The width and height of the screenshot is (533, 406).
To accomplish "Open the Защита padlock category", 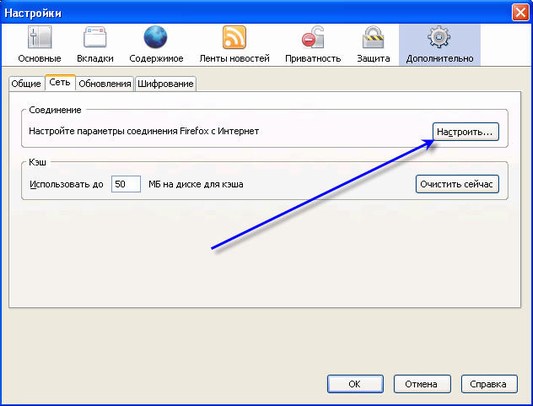I will coord(373,45).
